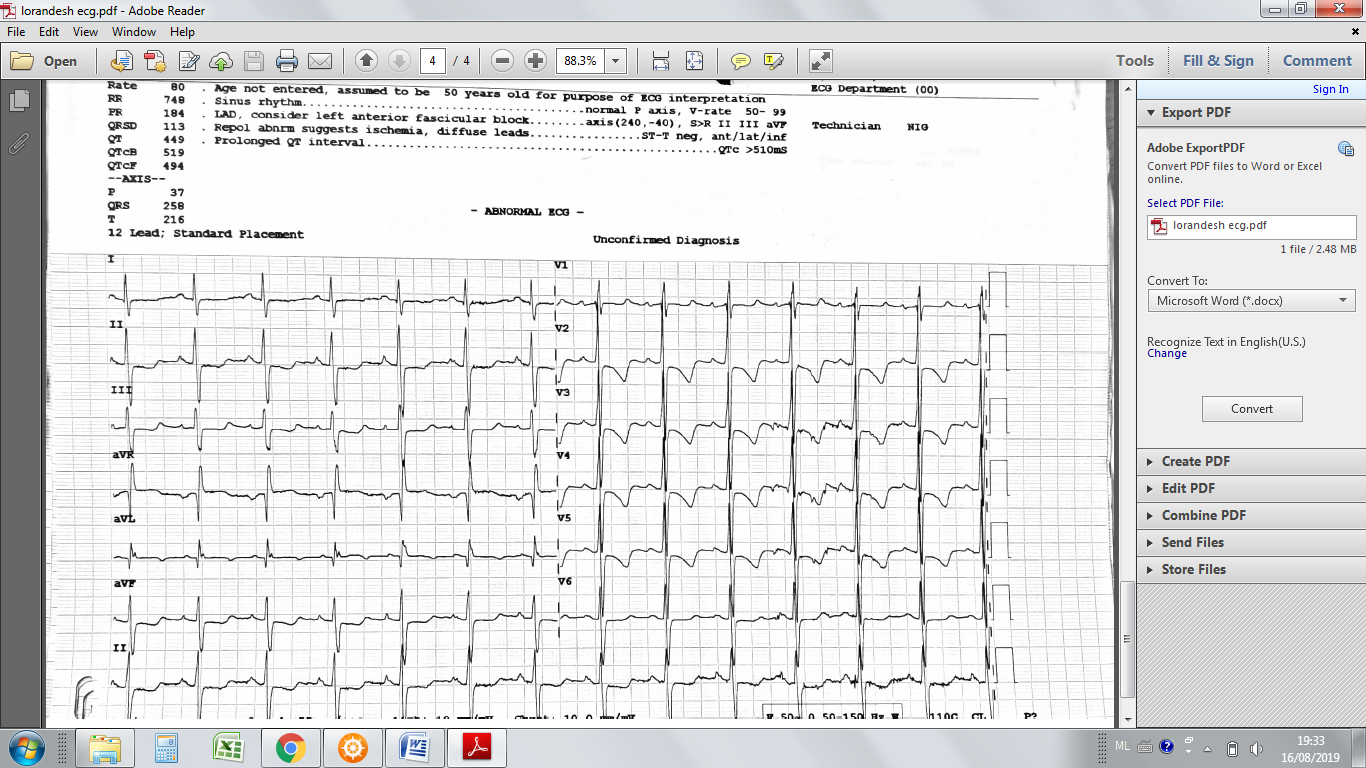Go to previous page with up arrow
1366x768 pixels.
[x=366, y=61]
